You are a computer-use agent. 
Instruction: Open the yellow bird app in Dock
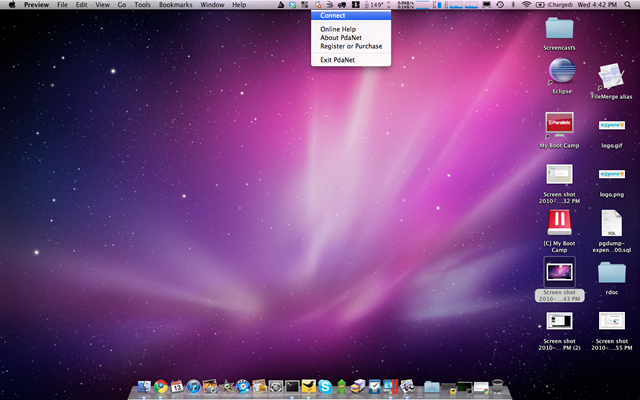[x=309, y=386]
